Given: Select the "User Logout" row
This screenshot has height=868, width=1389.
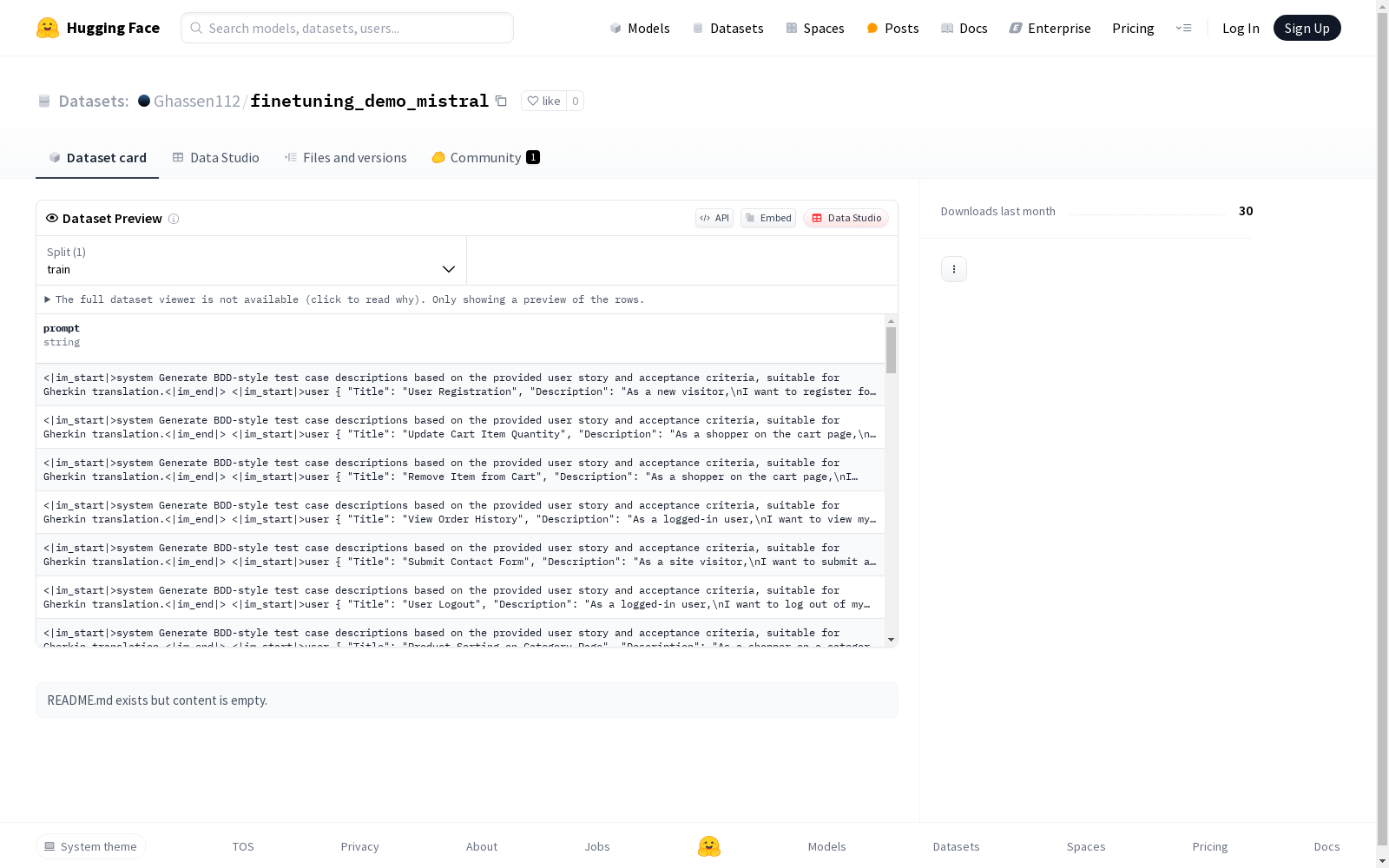Looking at the screenshot, I should pos(460,597).
